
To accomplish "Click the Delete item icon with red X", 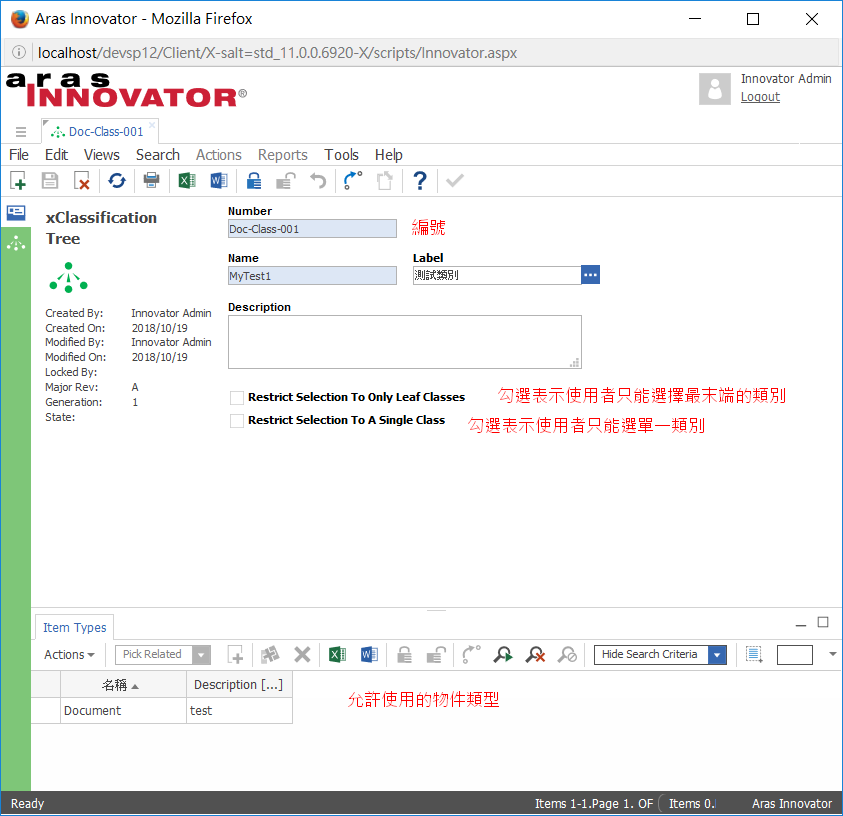I will click(82, 181).
